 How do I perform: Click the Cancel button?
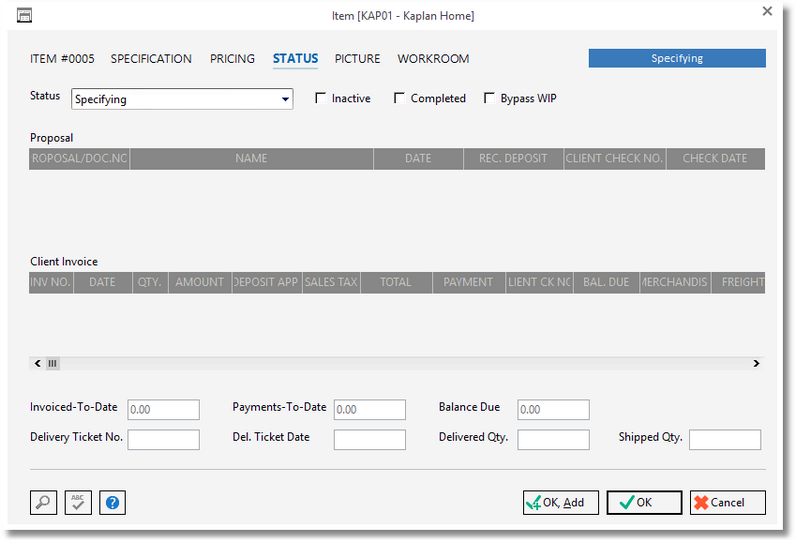click(x=727, y=502)
